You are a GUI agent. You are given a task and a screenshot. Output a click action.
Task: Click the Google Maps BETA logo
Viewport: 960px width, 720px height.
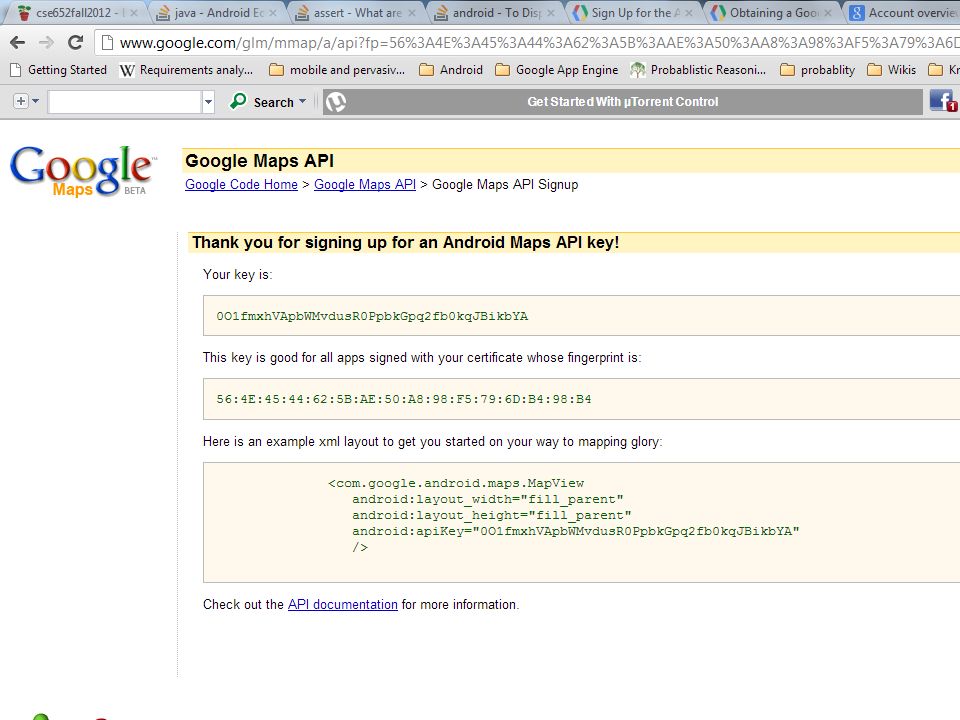(83, 171)
